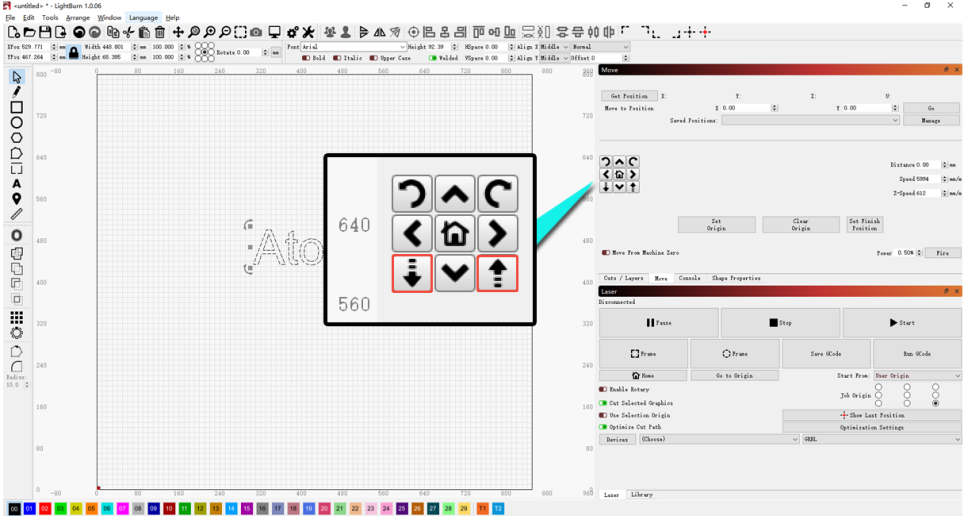Viewport: 964px width, 516px height.
Task: Open the (Choose) device dropdown
Action: [x=719, y=439]
